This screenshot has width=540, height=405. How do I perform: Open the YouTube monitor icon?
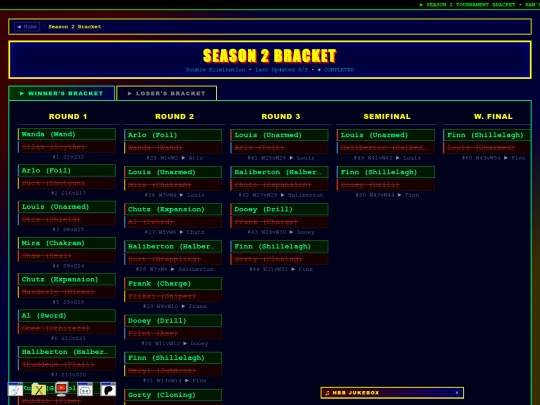(62, 390)
